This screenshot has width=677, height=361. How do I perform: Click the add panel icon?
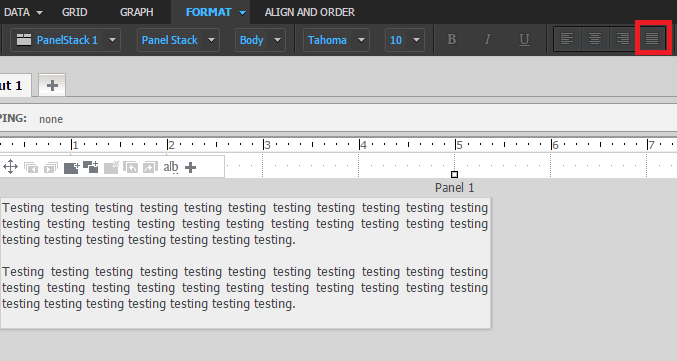(71, 167)
